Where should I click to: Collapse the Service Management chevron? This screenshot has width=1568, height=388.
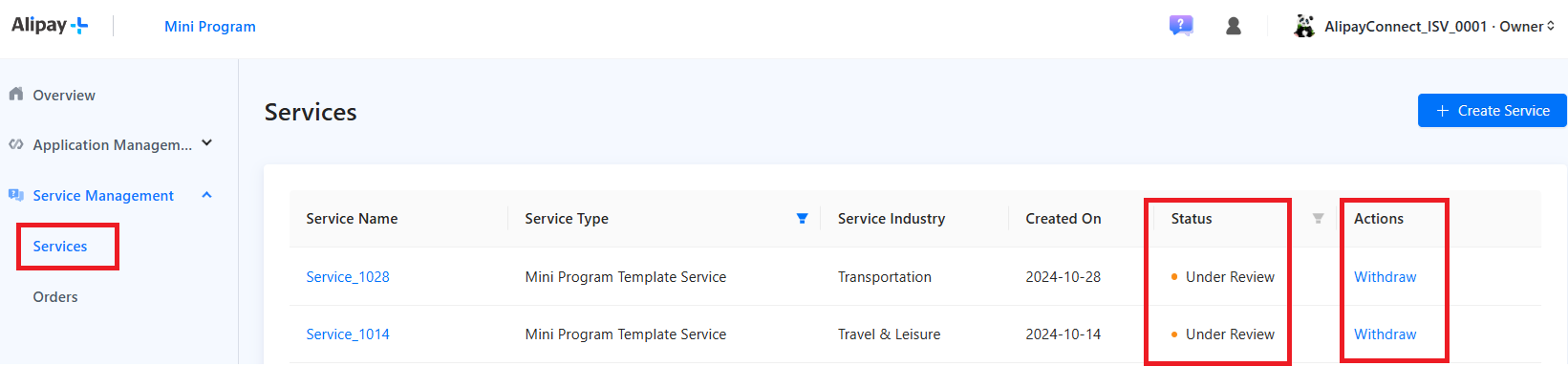click(x=207, y=195)
